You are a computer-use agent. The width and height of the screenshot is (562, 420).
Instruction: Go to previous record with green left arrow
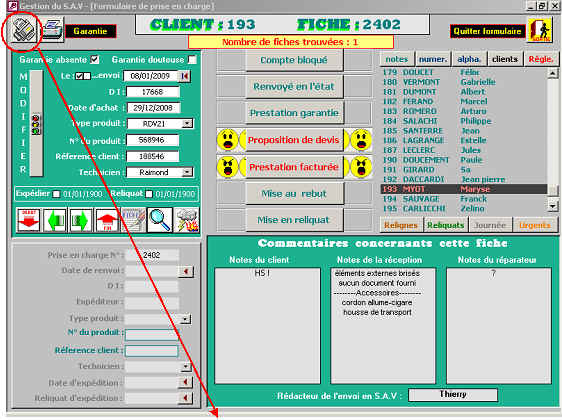[55, 220]
